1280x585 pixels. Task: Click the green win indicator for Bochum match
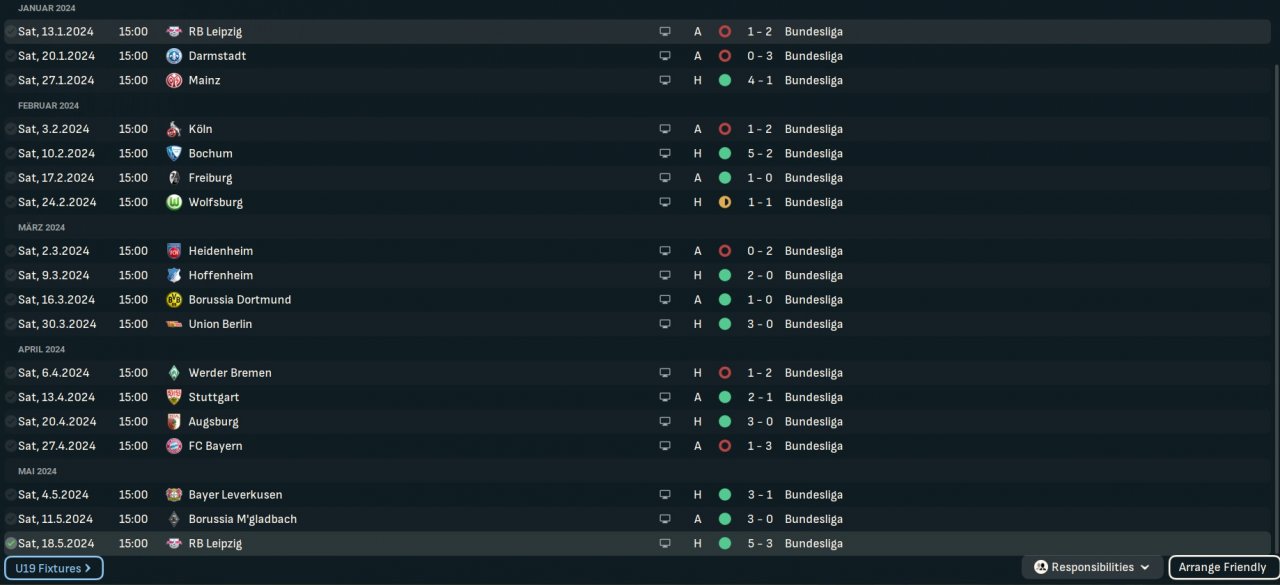pos(725,154)
